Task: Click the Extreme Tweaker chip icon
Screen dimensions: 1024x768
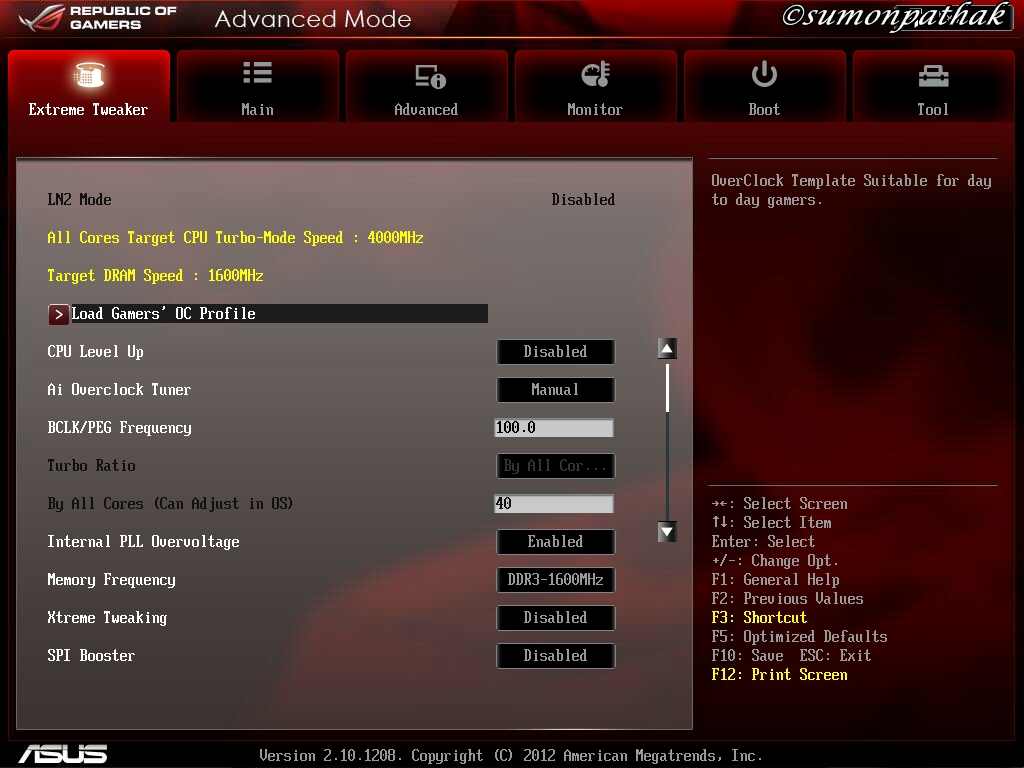Action: [x=89, y=75]
